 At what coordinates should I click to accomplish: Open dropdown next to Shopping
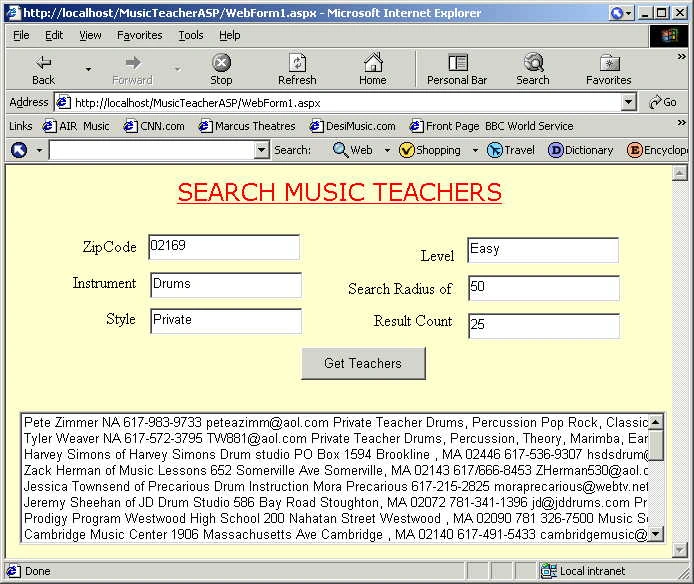[475, 151]
